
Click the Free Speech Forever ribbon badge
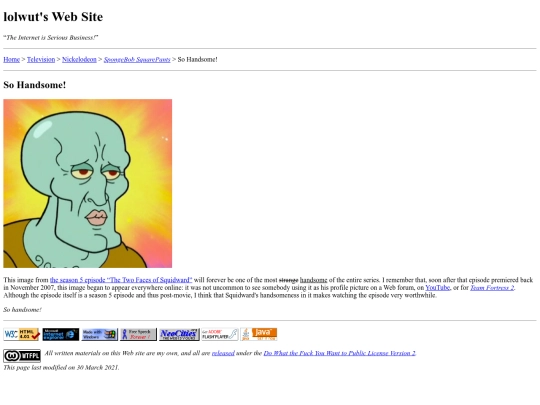click(138, 334)
